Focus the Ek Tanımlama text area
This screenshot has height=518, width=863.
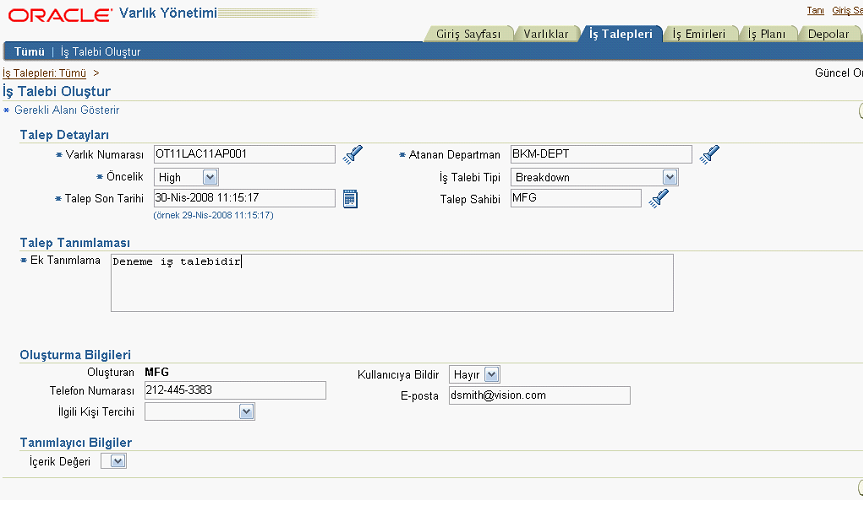coord(392,283)
